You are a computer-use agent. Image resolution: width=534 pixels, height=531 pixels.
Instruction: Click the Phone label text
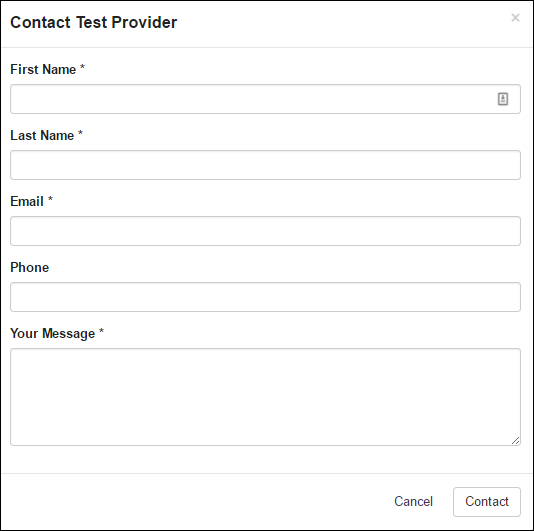[x=30, y=267]
